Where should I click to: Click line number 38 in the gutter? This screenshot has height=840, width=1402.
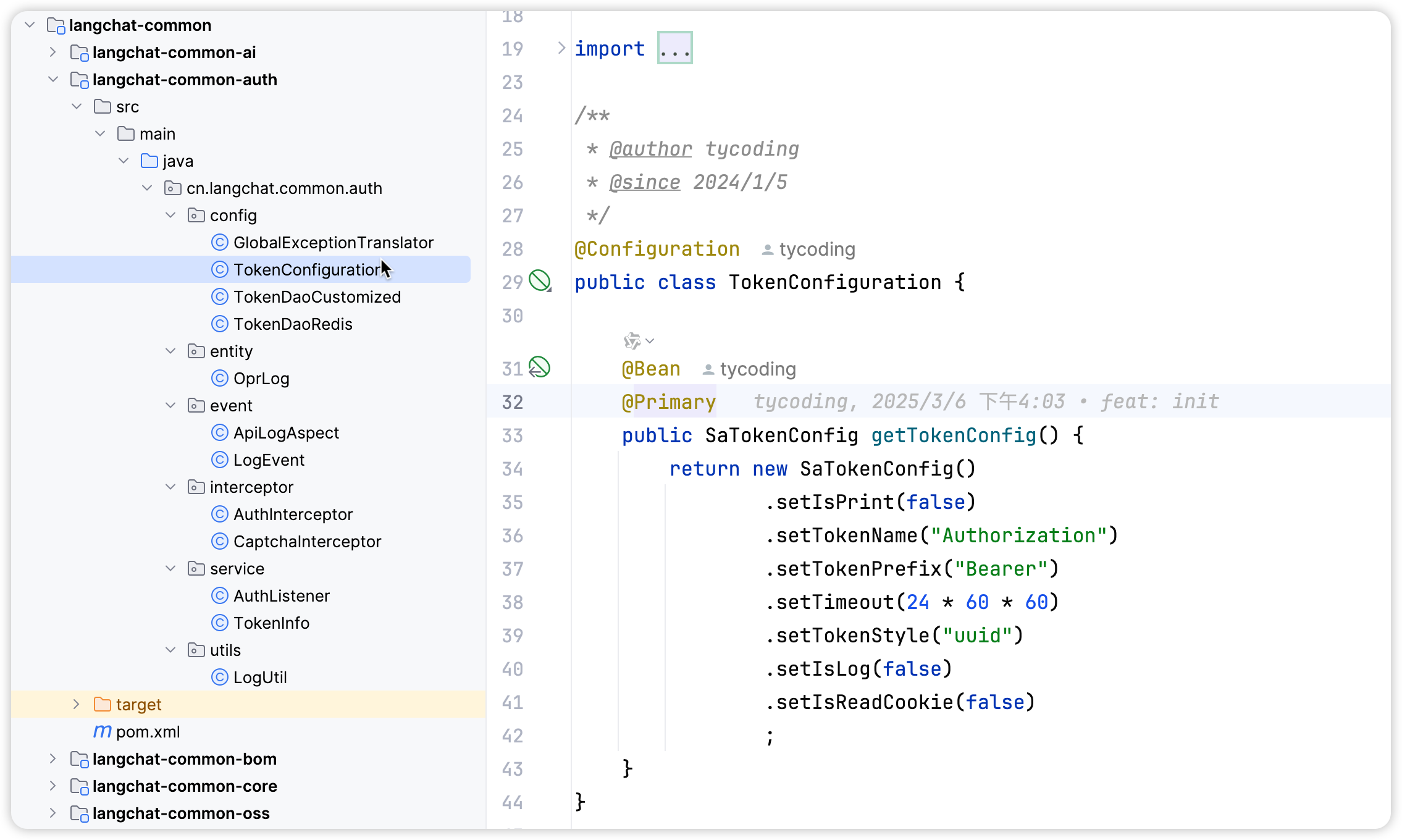coord(513,602)
